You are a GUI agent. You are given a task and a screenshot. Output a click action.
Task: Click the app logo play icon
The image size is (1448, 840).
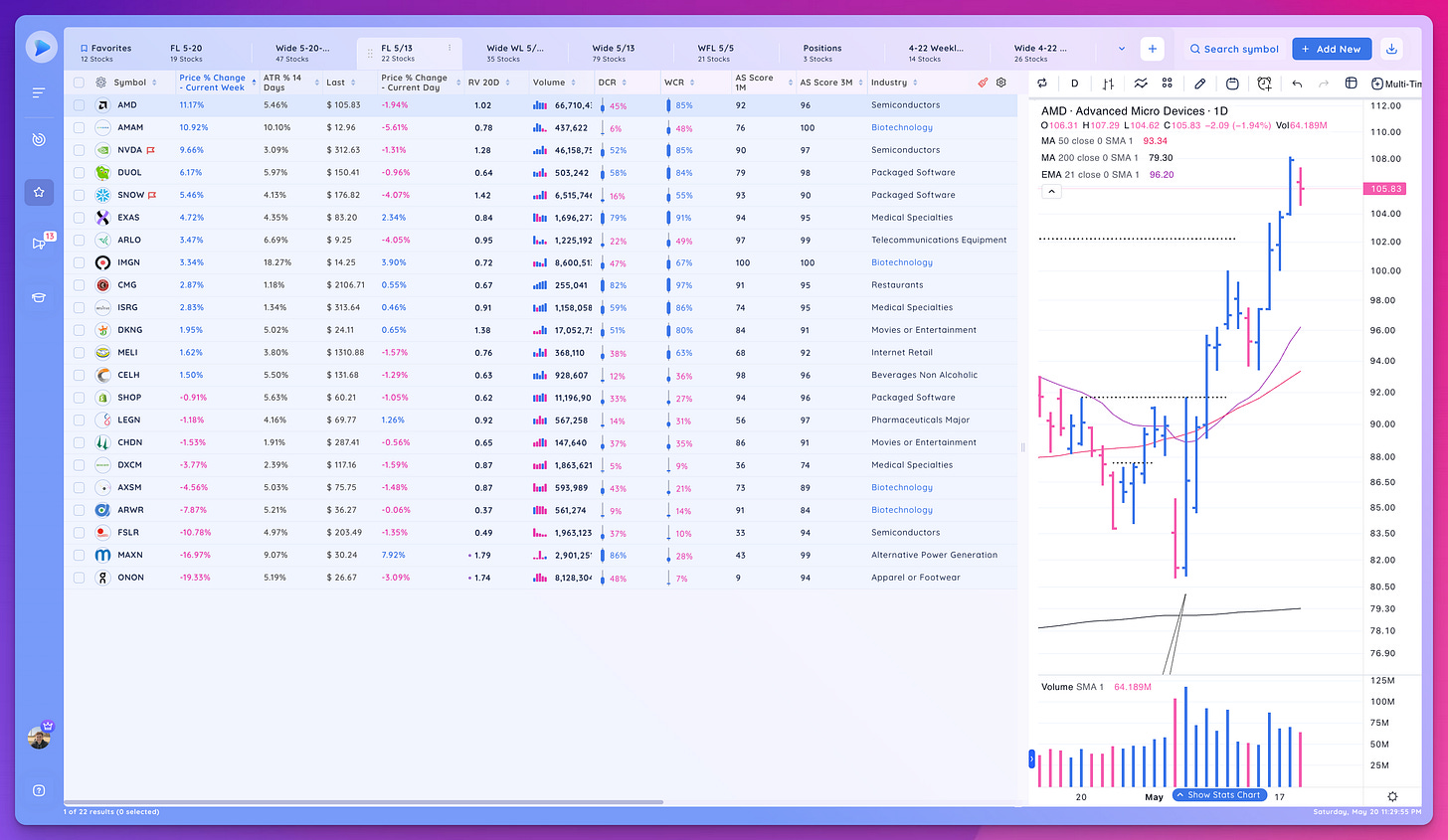tap(40, 47)
